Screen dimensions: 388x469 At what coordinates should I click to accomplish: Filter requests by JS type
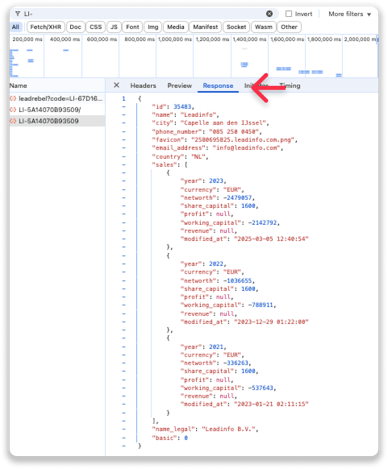click(x=114, y=27)
